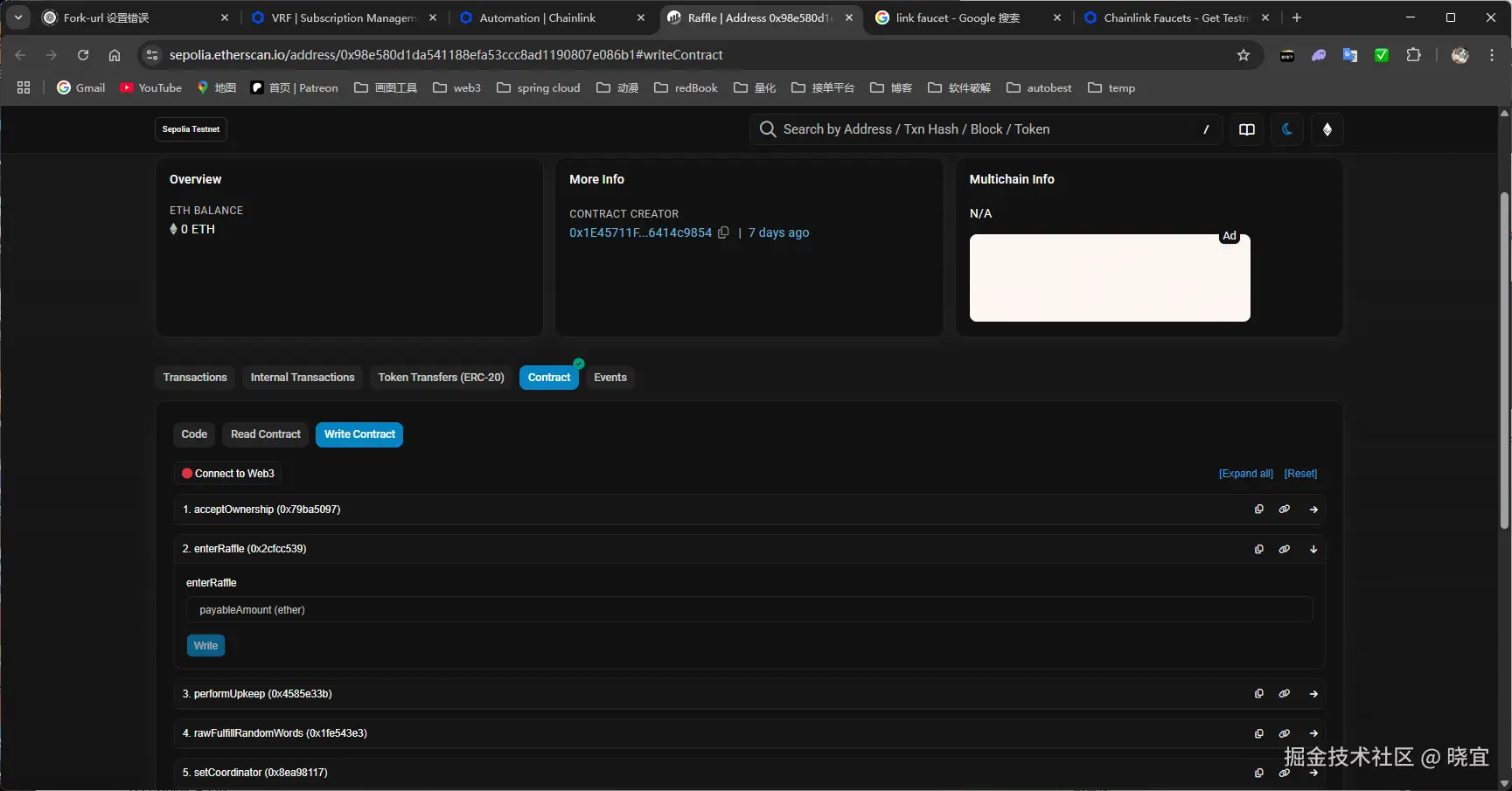Screen dimensions: 1512x791
Task: Open the apps grid in bookmarks bar
Action: [x=24, y=87]
